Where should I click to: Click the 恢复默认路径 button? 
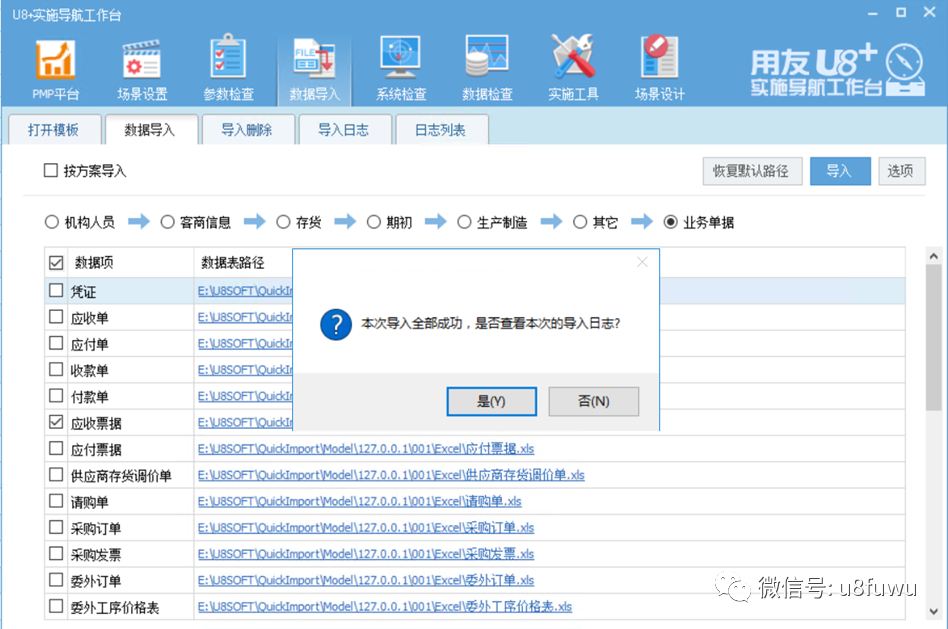[752, 171]
